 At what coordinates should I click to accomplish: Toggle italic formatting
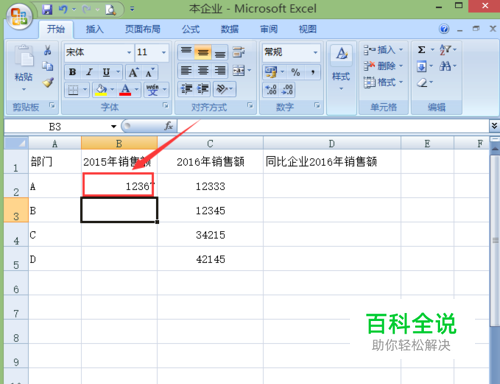(89, 72)
